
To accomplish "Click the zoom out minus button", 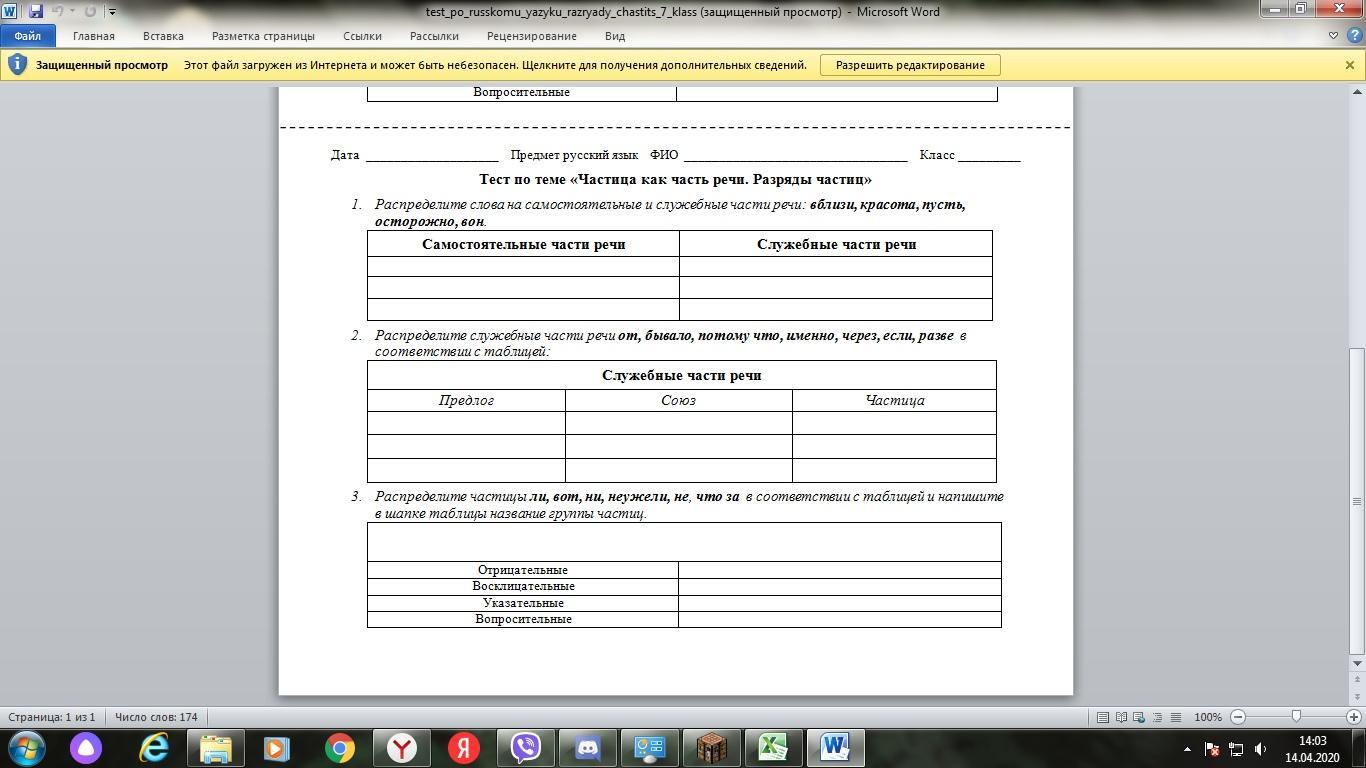I will (x=1238, y=717).
